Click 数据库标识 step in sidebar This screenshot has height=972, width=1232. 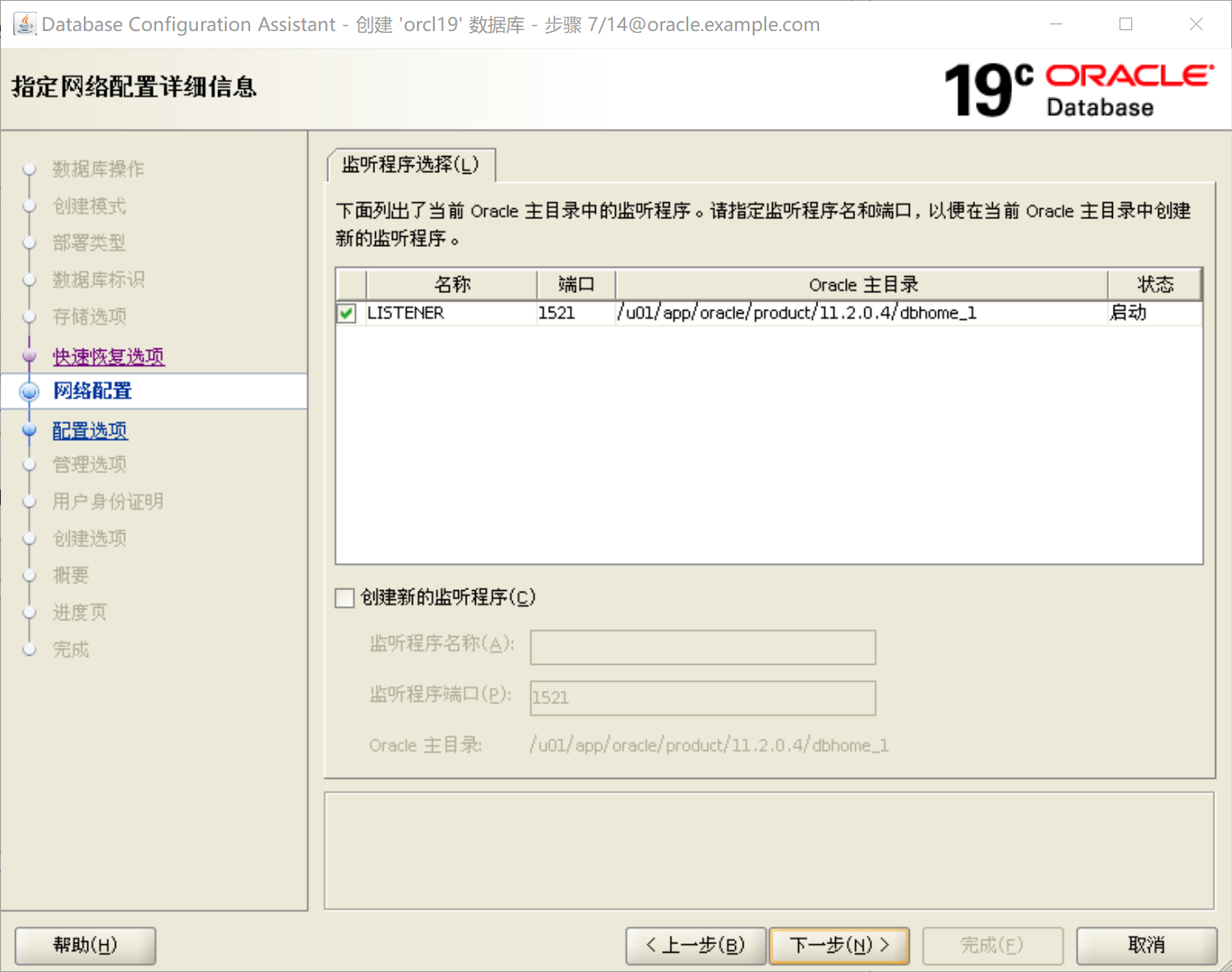[x=98, y=280]
